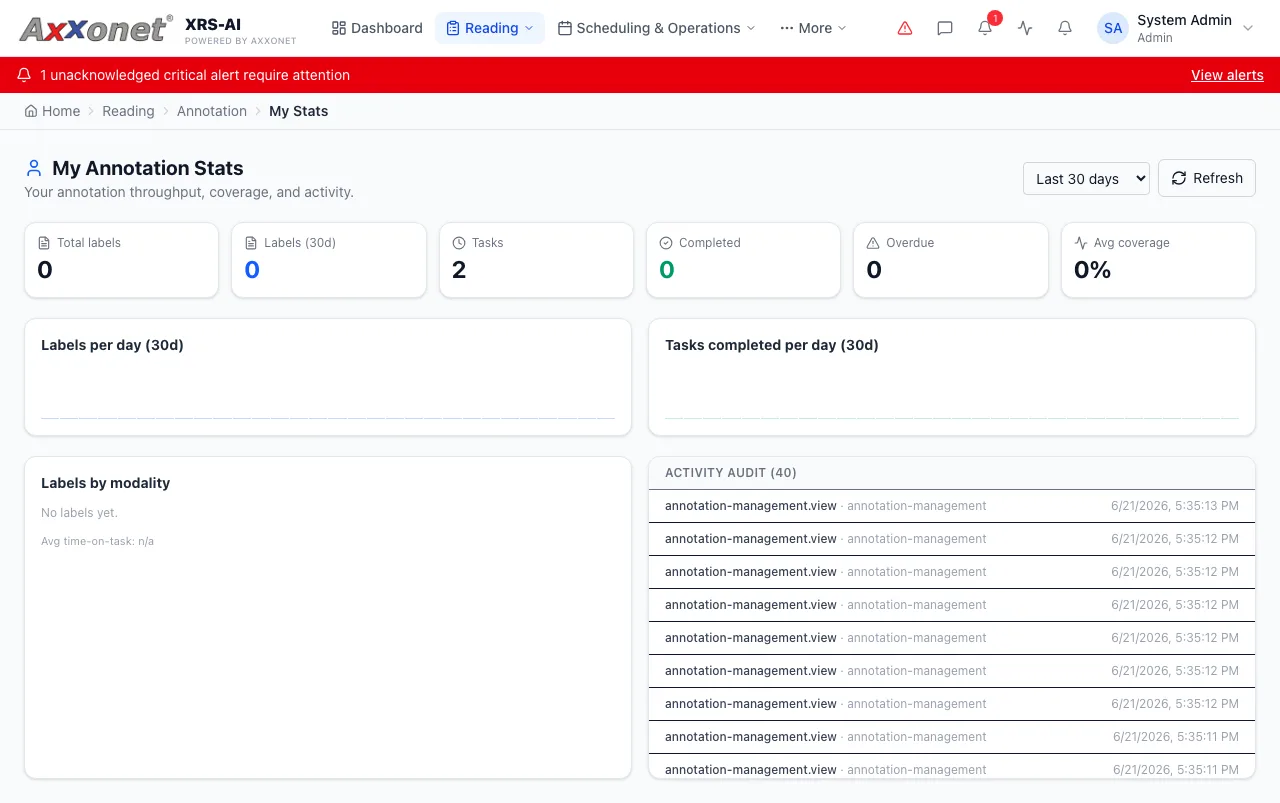
Task: Click the Total labels document icon
Action: [x=44, y=243]
